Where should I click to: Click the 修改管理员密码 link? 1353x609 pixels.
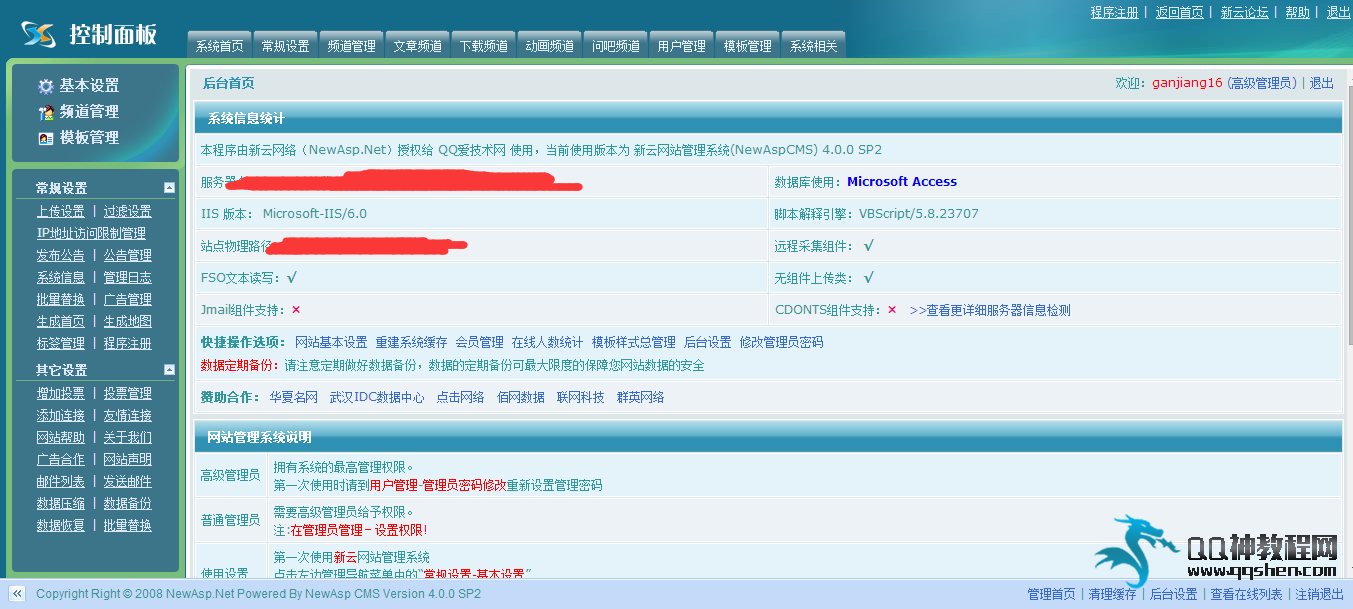click(782, 342)
